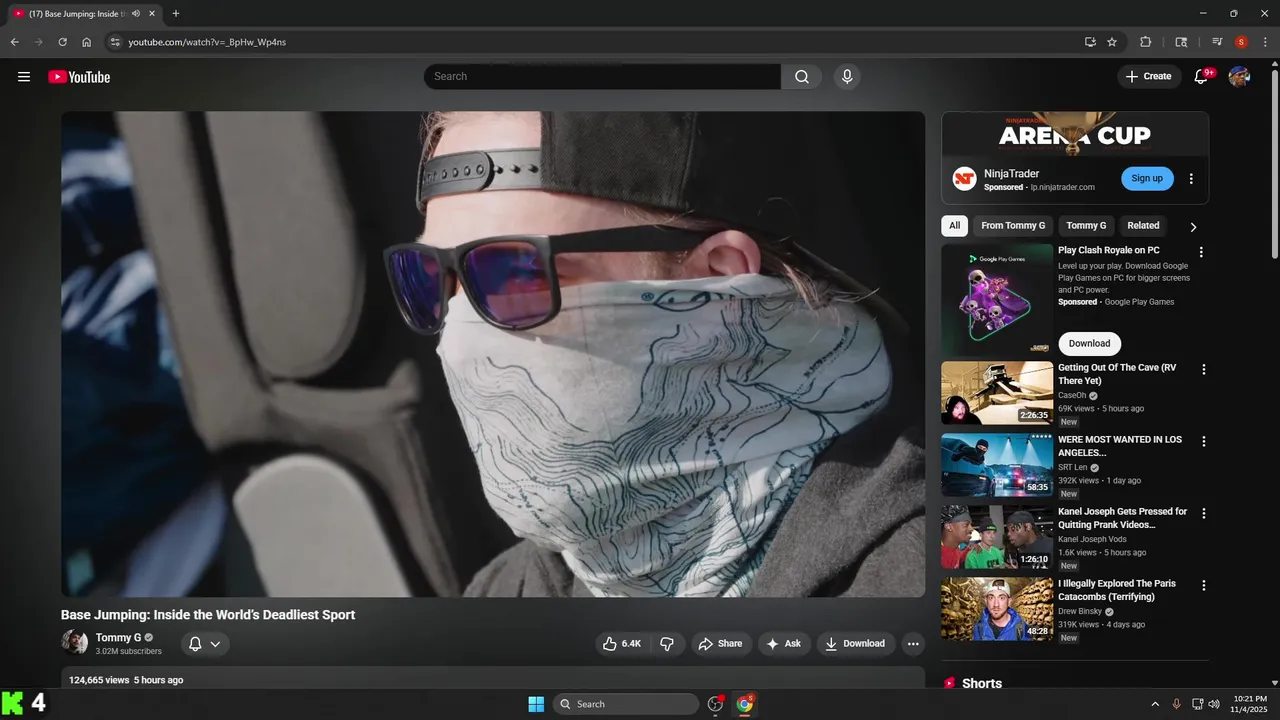Open options for WERE MOST WANTED video
This screenshot has height=720, width=1280.
click(1204, 441)
